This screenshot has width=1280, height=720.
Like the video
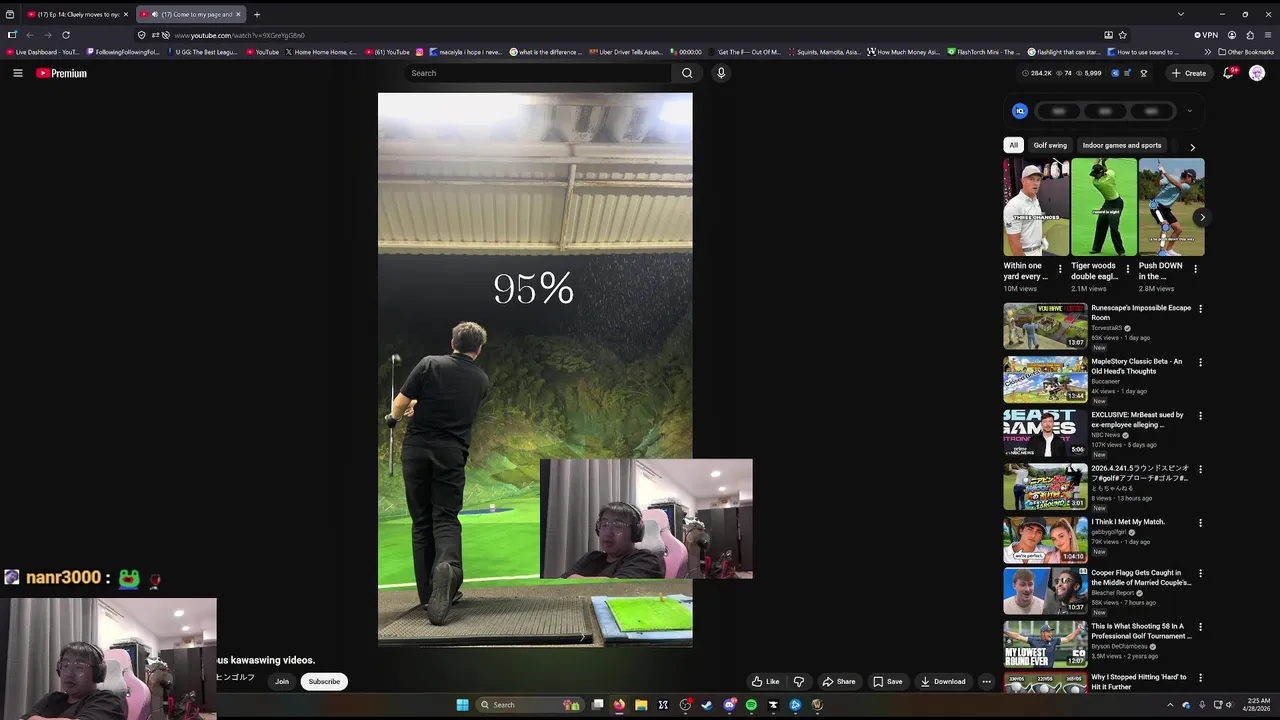pos(766,682)
